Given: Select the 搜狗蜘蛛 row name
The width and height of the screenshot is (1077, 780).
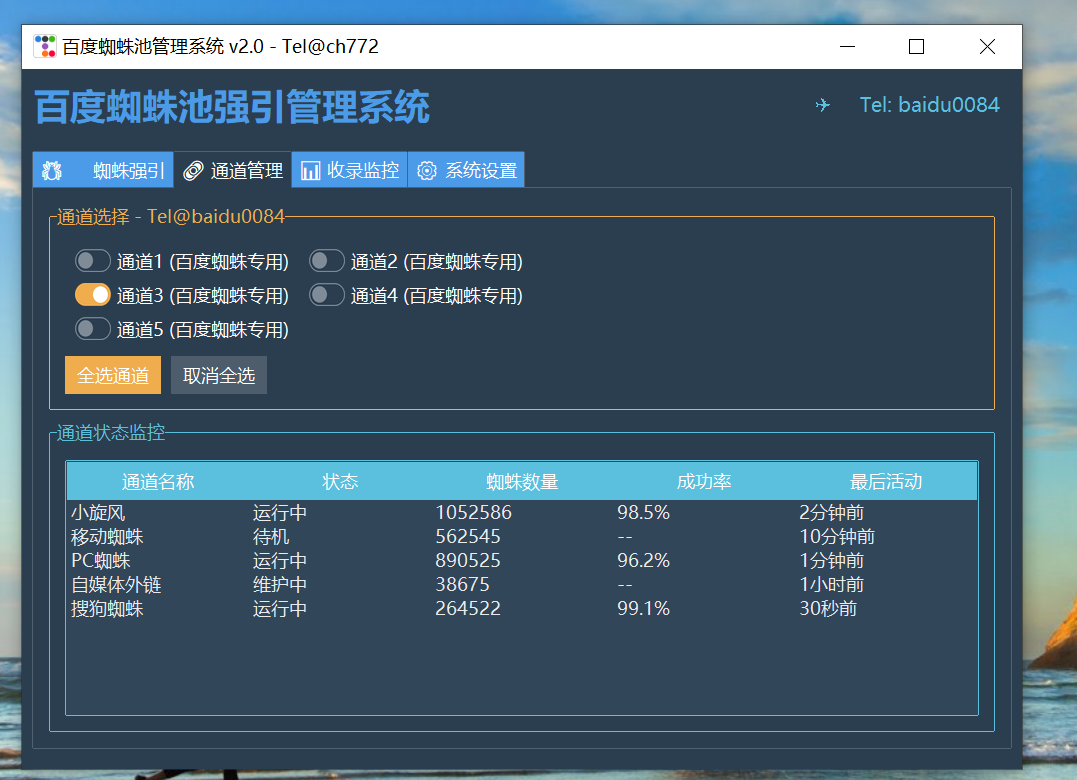Looking at the screenshot, I should pos(107,609).
